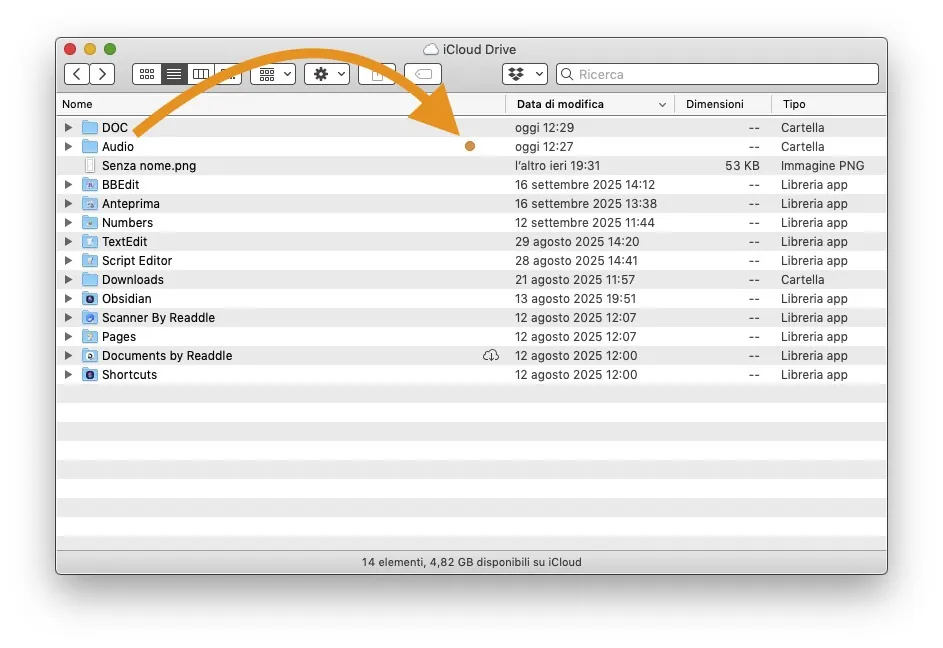The height and width of the screenshot is (648, 943).
Task: Expand the Downloads folder
Action: tap(68, 279)
